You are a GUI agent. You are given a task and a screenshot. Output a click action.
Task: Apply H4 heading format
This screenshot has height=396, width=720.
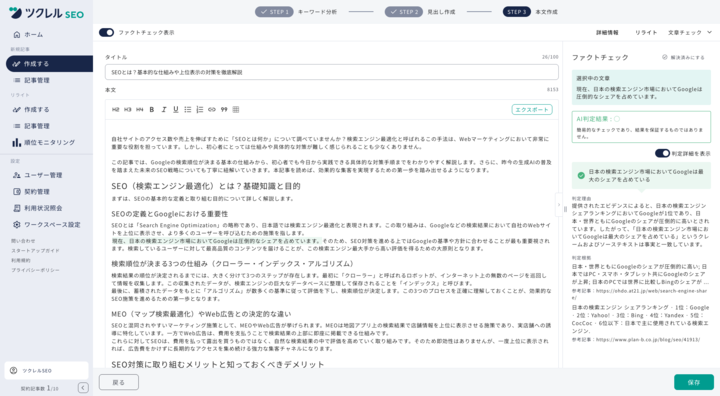pyautogui.click(x=140, y=109)
